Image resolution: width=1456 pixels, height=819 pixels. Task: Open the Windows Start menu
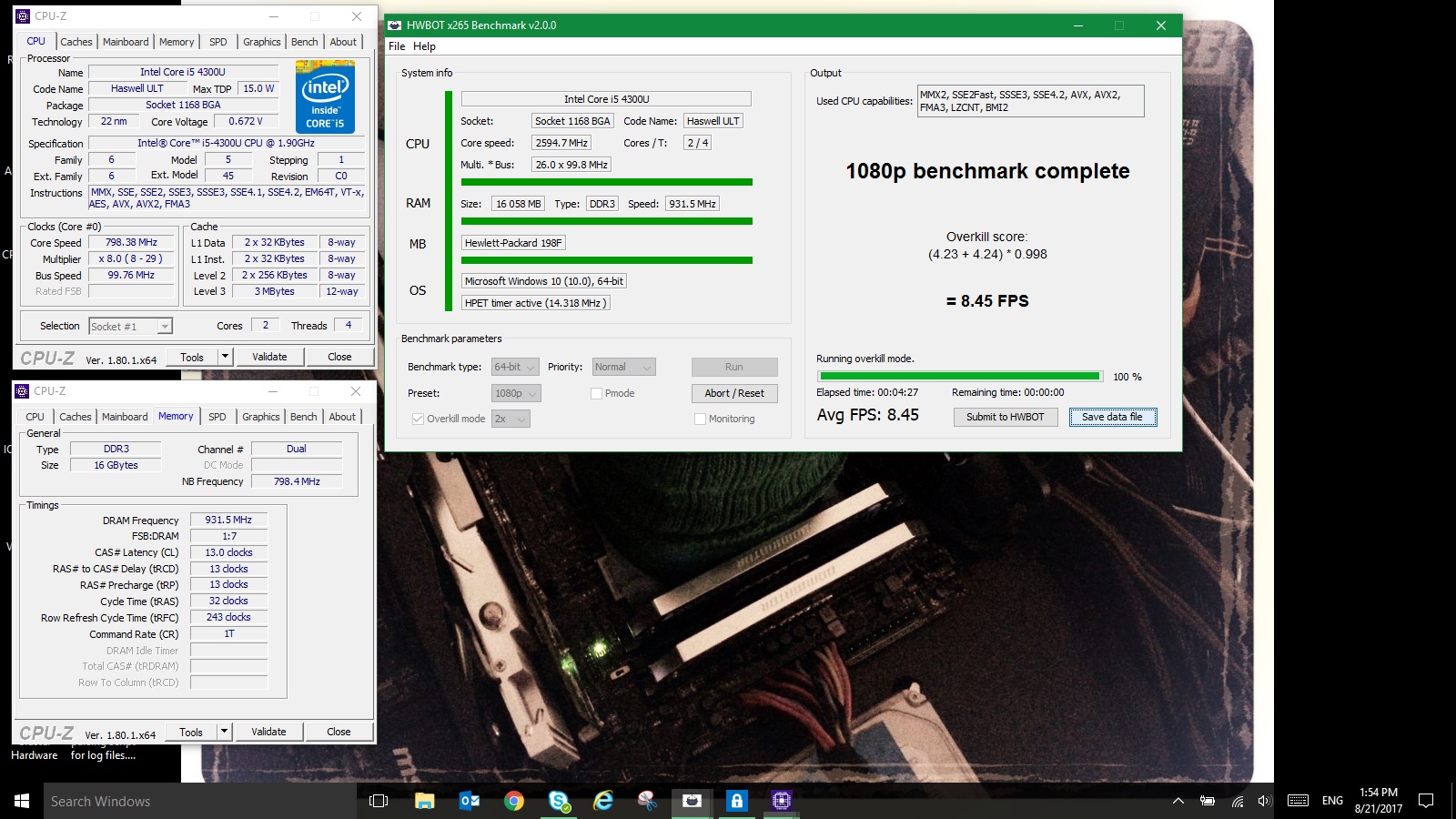pyautogui.click(x=22, y=801)
